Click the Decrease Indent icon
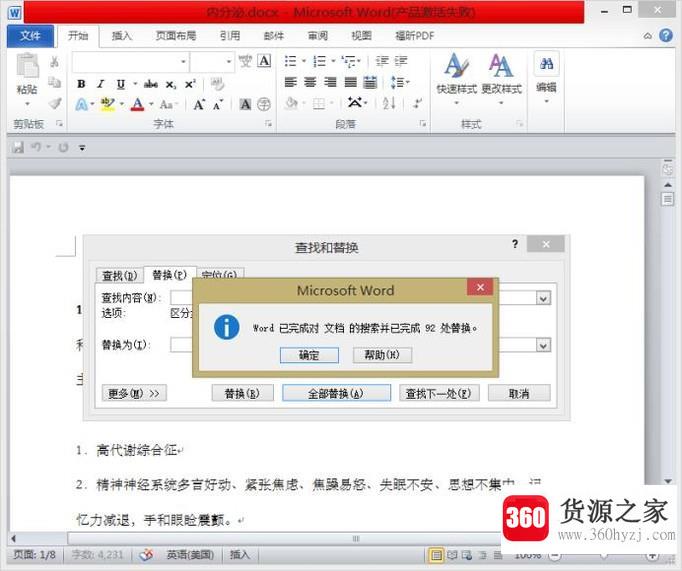The height and width of the screenshot is (571, 682). tap(382, 61)
